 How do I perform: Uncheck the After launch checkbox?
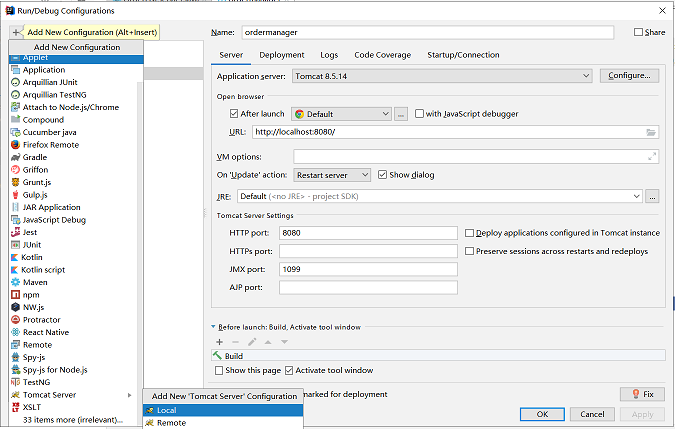pyautogui.click(x=234, y=114)
